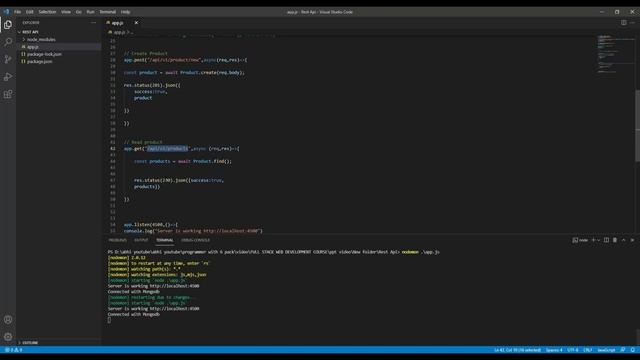This screenshot has height=360, width=640.
Task: Kill terminal with trash icon
Action: point(615,240)
